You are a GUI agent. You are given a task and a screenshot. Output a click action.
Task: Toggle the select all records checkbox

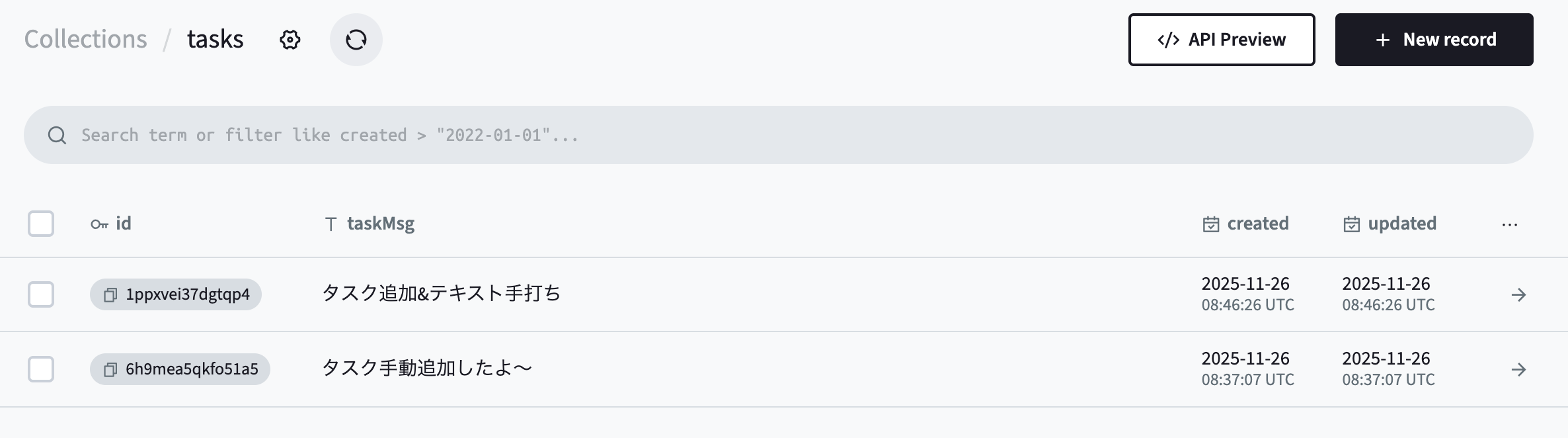point(41,224)
